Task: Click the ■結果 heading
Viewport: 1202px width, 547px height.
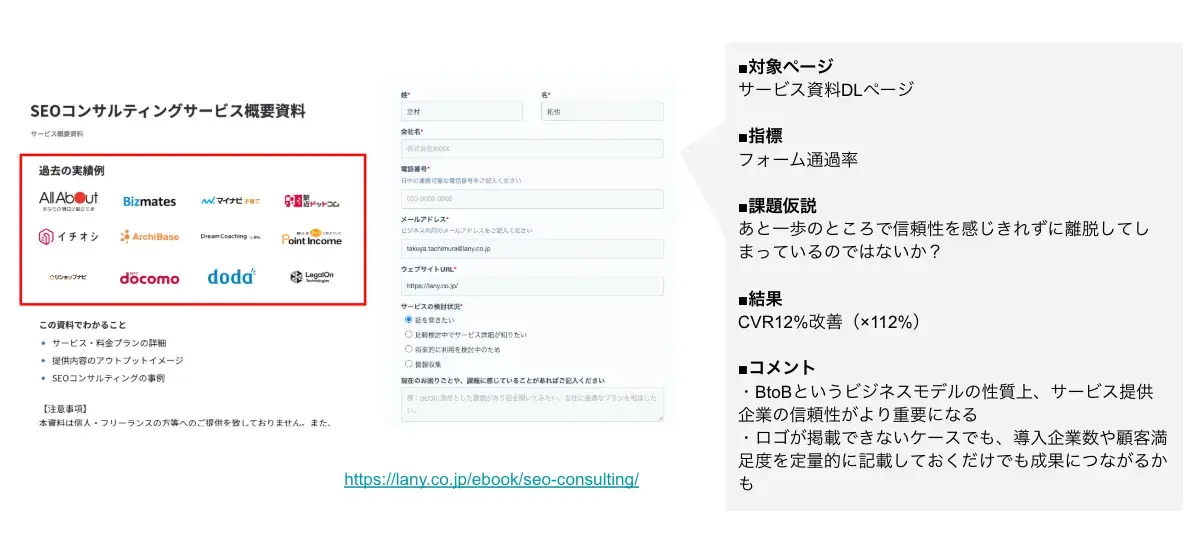Action: [760, 298]
